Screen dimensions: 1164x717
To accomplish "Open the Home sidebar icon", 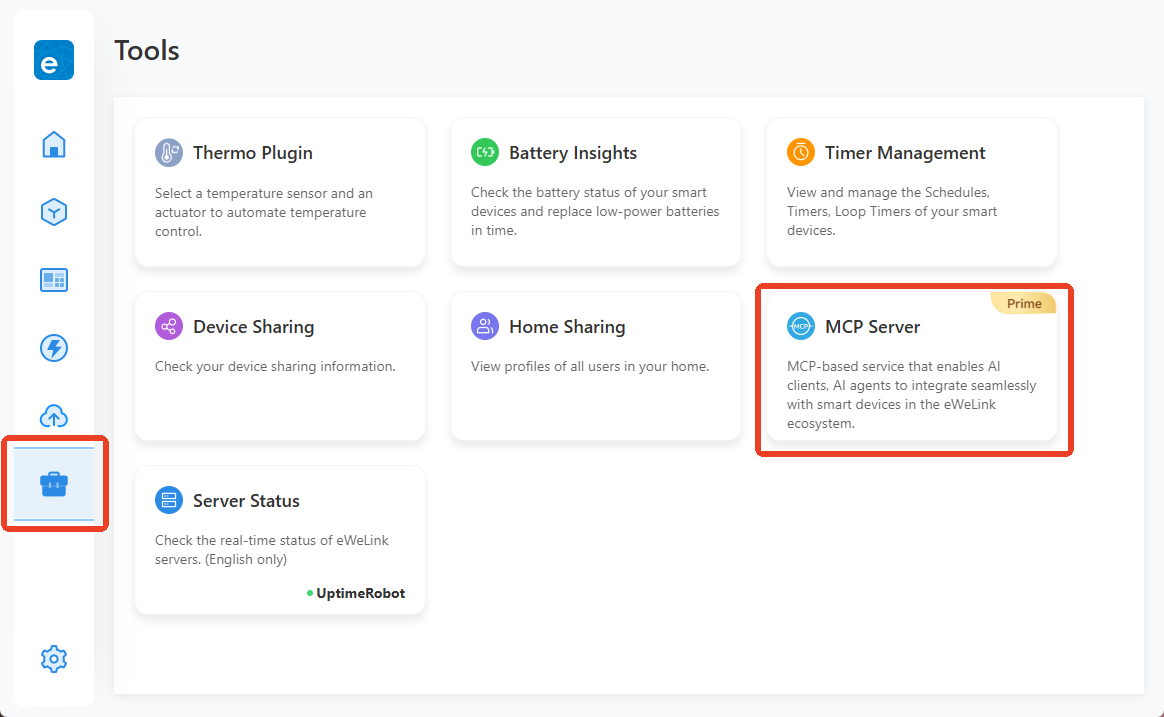I will (54, 144).
